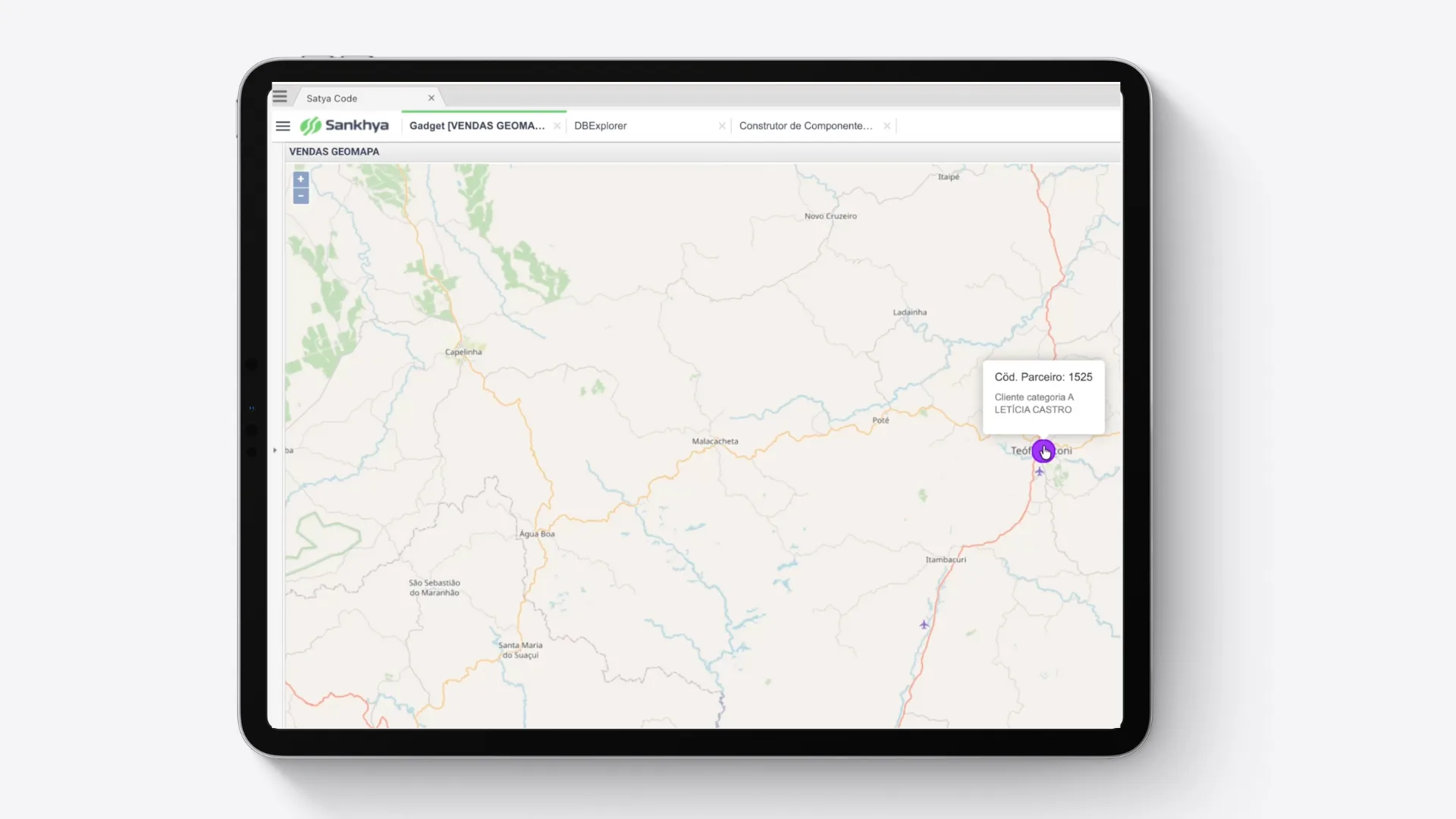Viewport: 1456px width, 819px height.
Task: Click the Malacacheta city label on map
Action: tap(715, 441)
